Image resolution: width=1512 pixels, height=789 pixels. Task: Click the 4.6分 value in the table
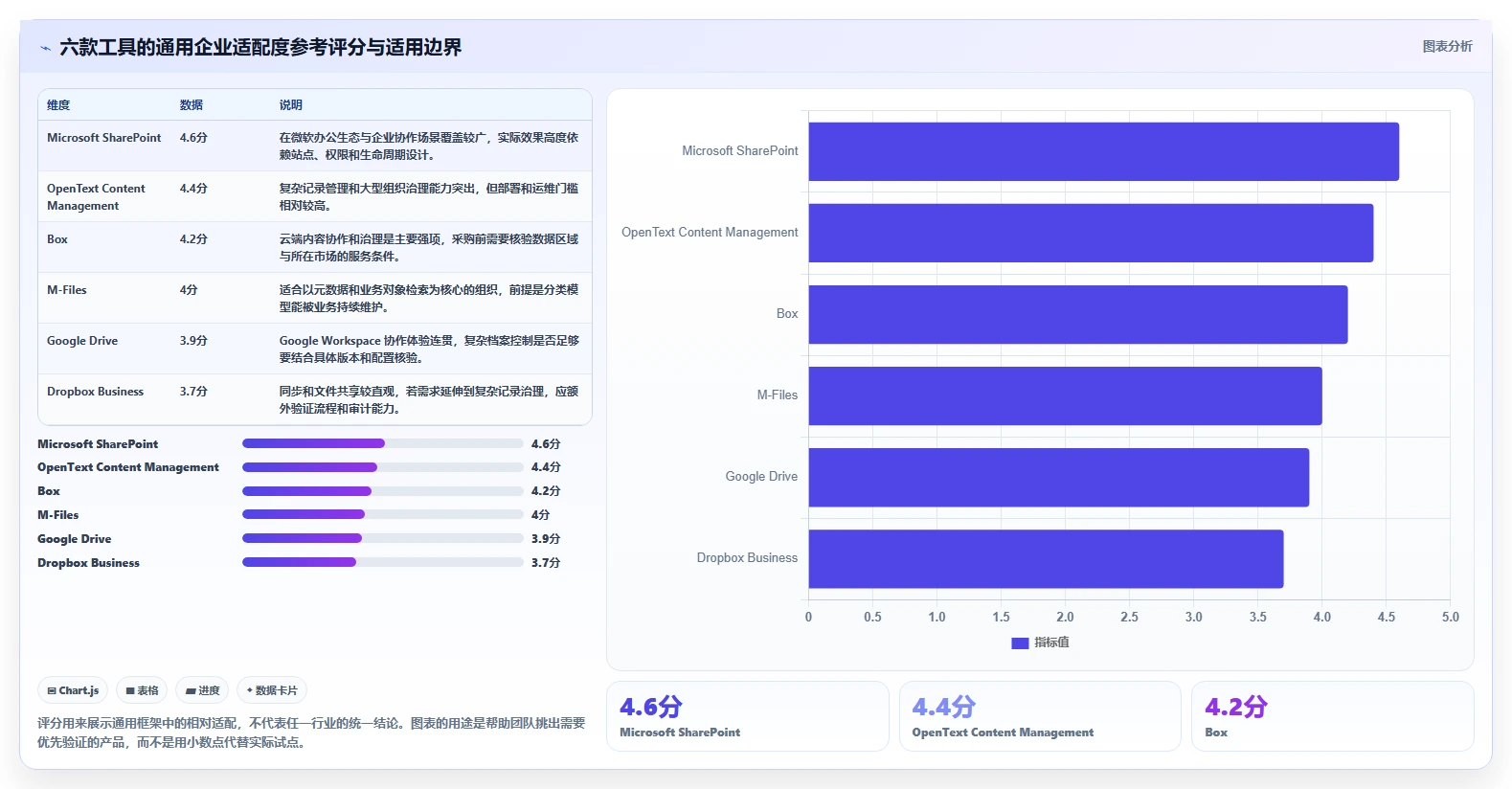pos(193,138)
